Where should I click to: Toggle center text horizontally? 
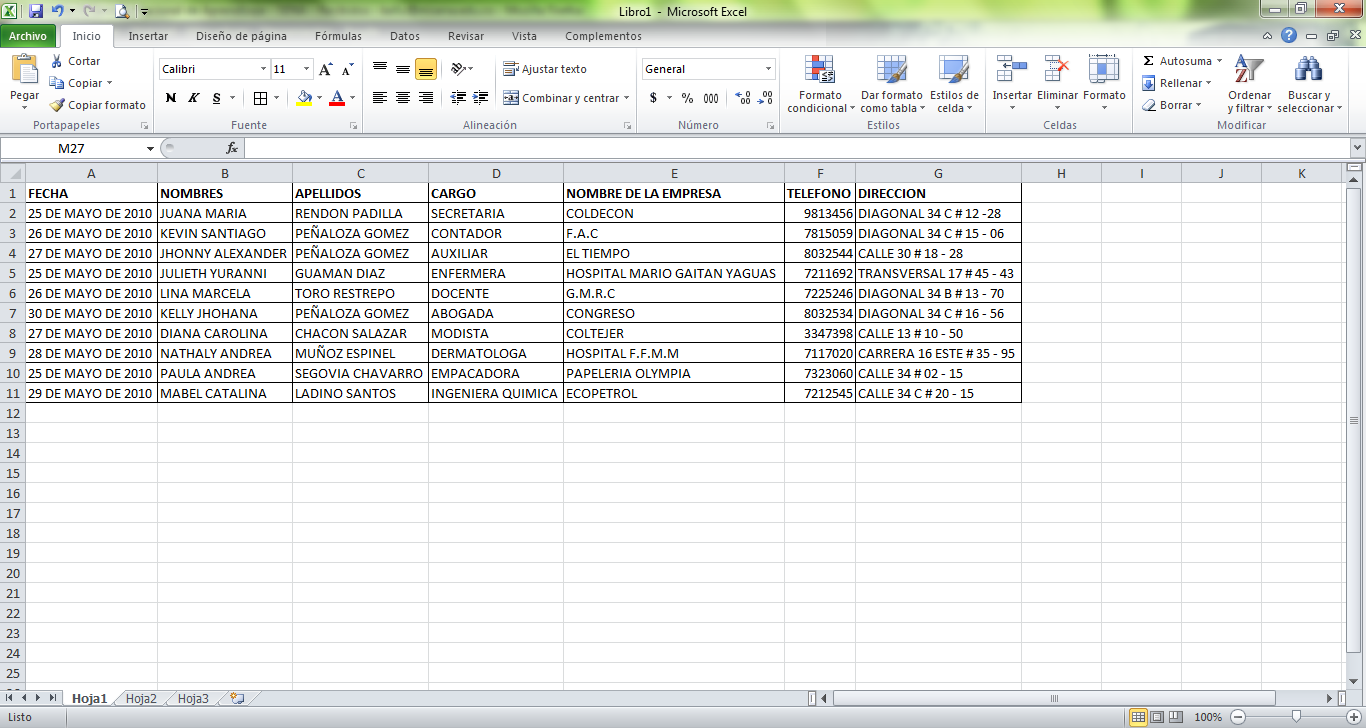click(x=403, y=98)
